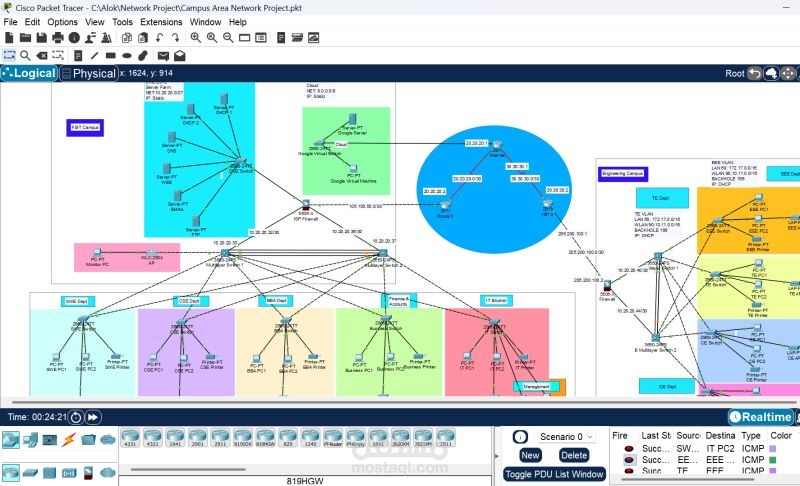
Task: Switch to Physical workspace view
Action: 89,73
